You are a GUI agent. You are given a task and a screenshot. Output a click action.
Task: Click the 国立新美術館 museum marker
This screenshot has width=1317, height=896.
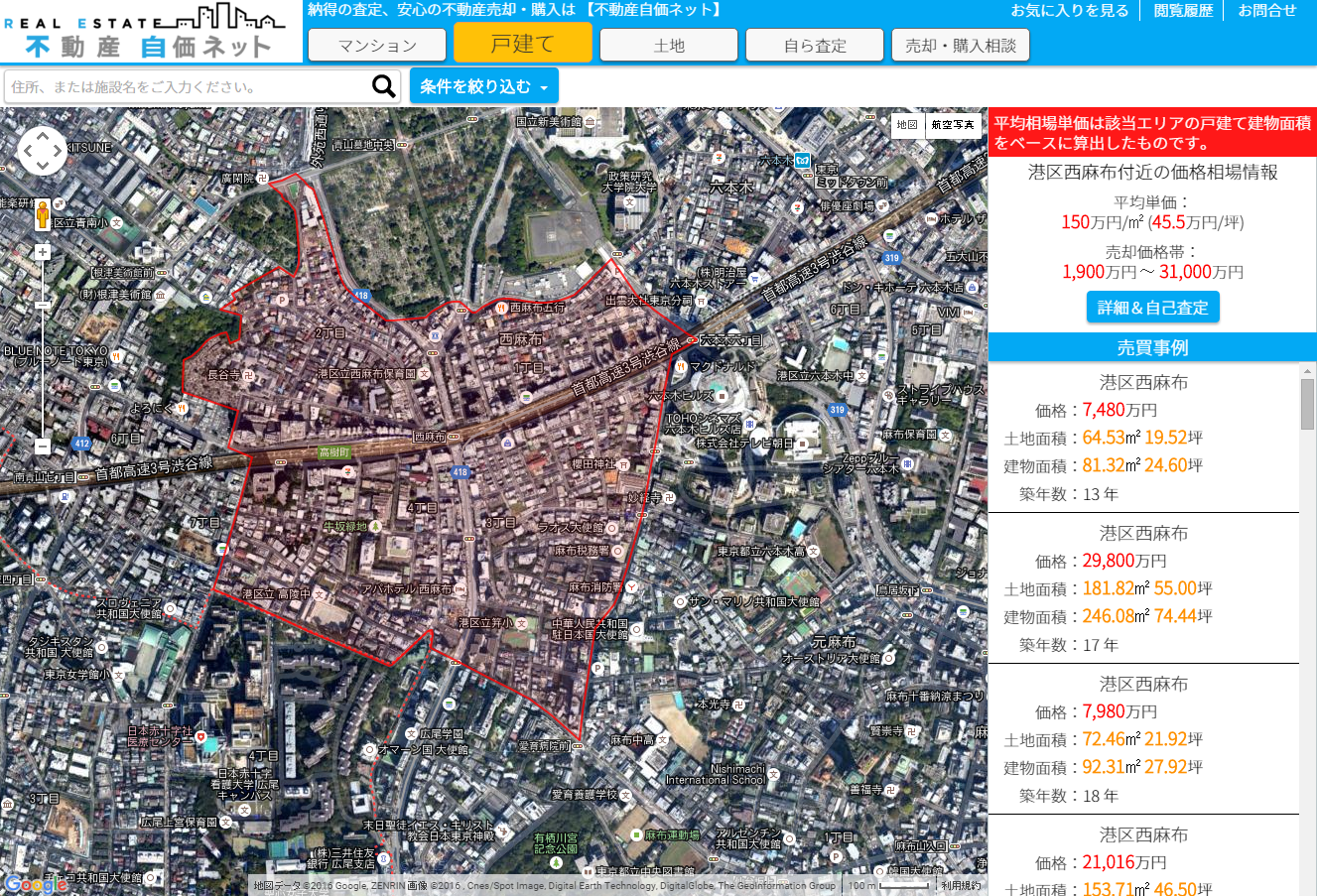pos(592,122)
